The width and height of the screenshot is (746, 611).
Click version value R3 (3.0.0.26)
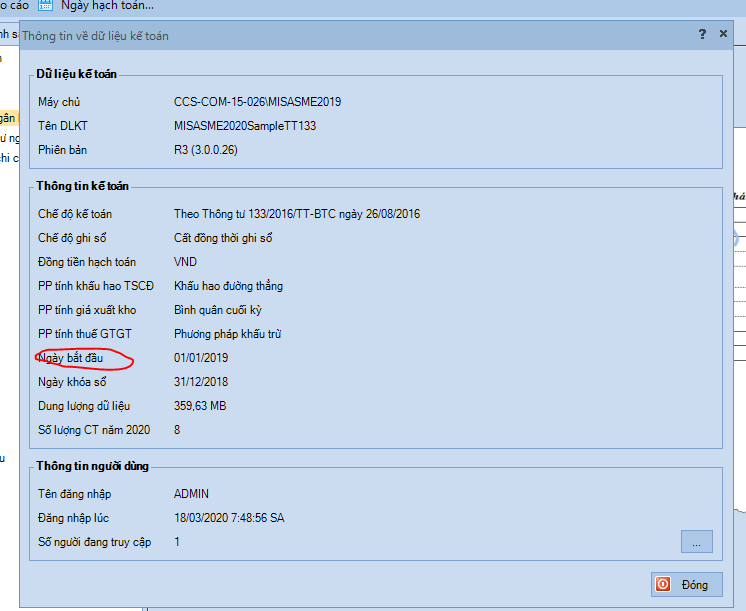[206, 150]
